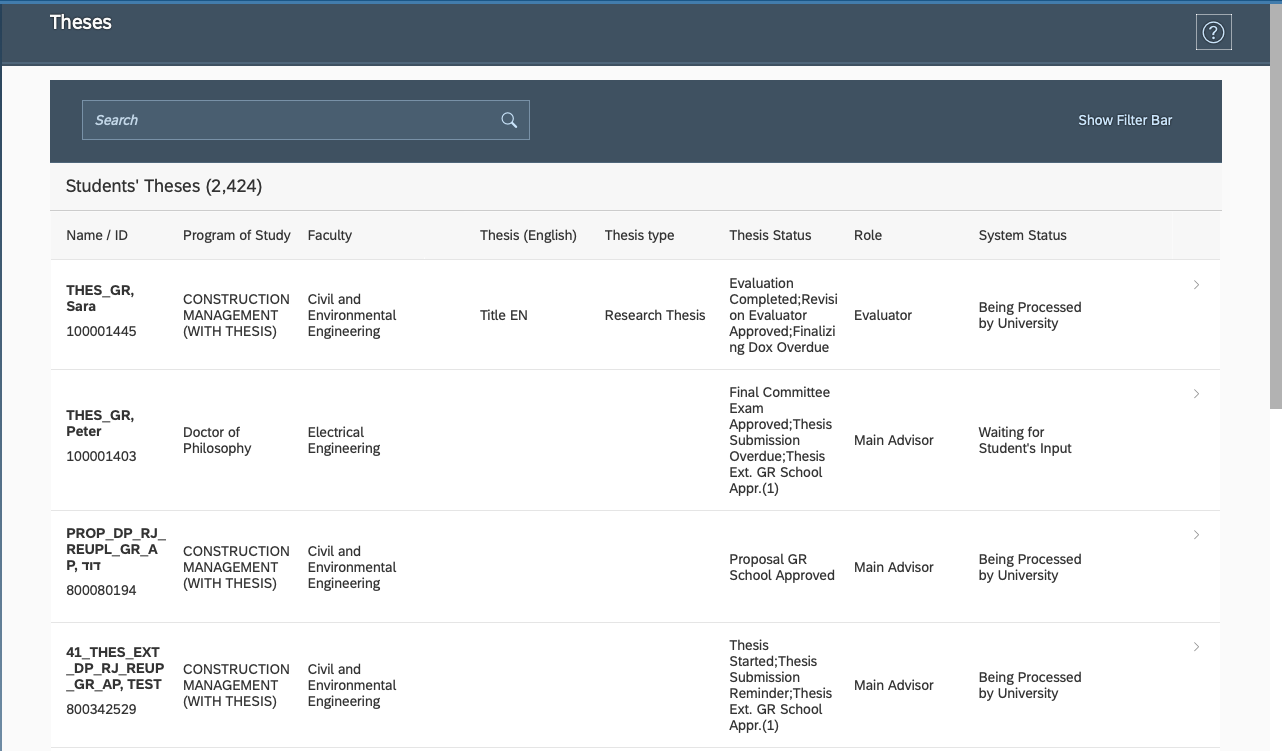Click the Electrical Engineering faculty cell

[x=344, y=440]
